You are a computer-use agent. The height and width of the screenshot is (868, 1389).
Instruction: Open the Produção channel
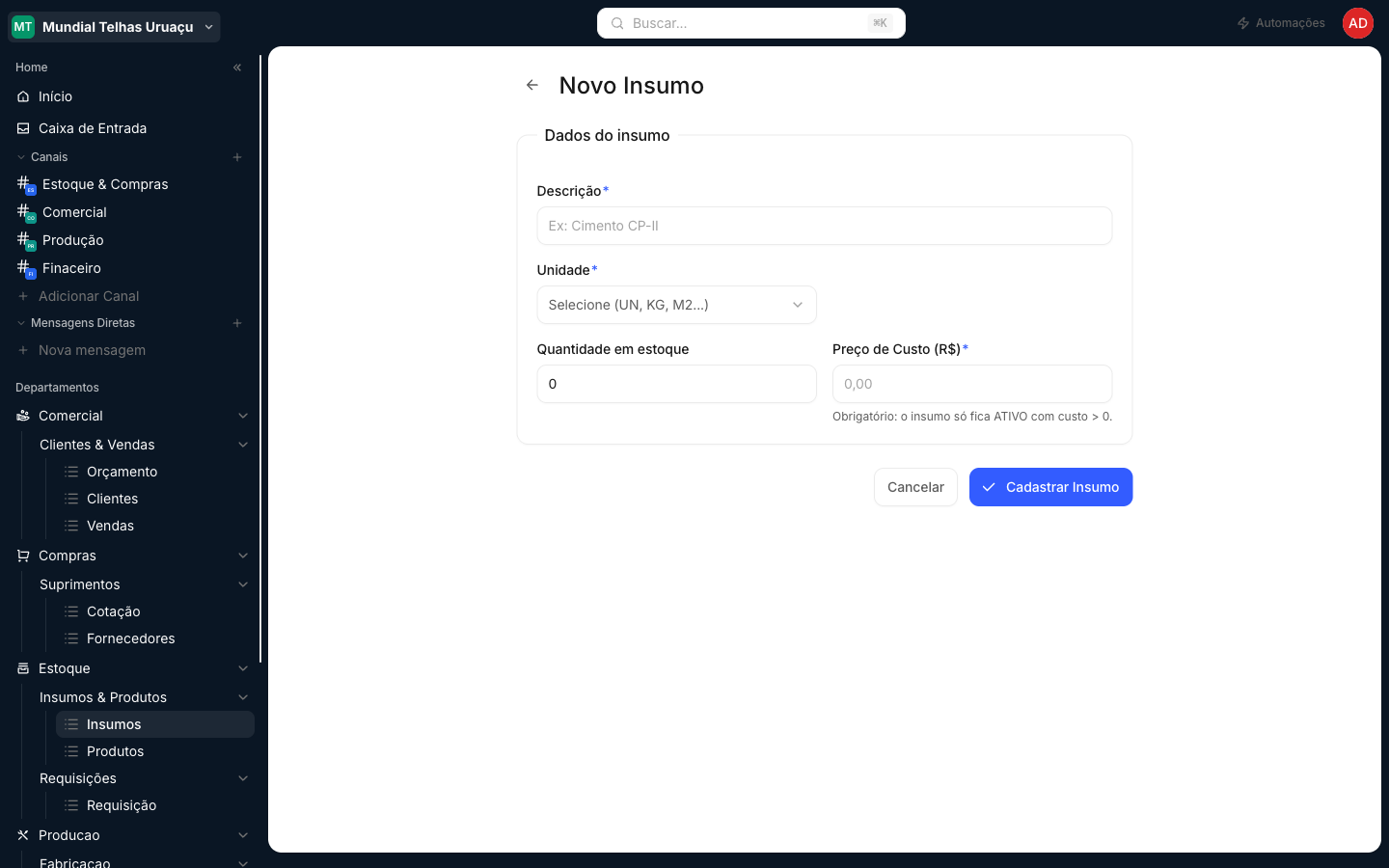131,240
